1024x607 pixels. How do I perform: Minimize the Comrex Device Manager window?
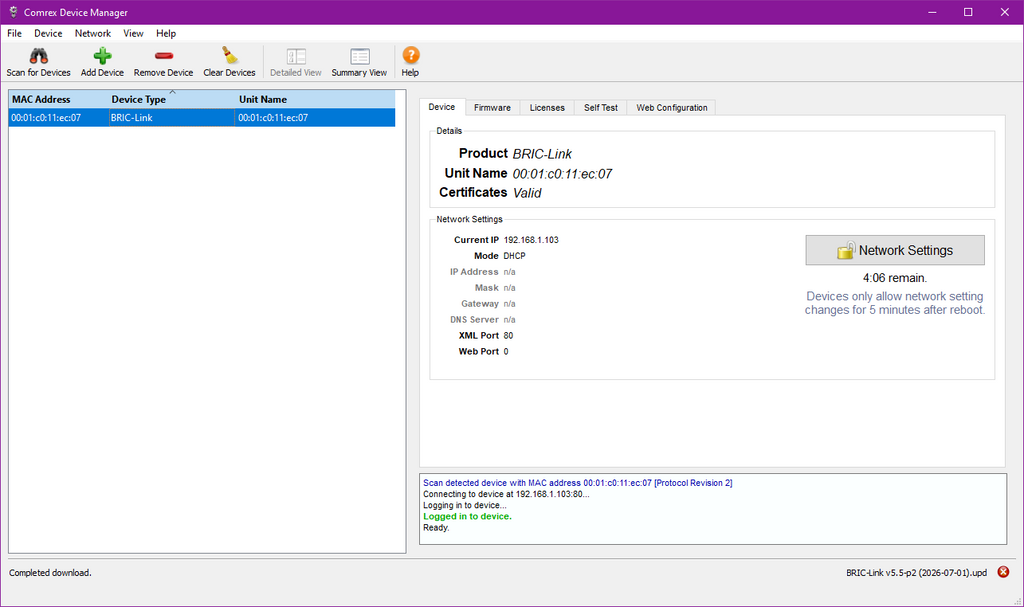point(932,12)
